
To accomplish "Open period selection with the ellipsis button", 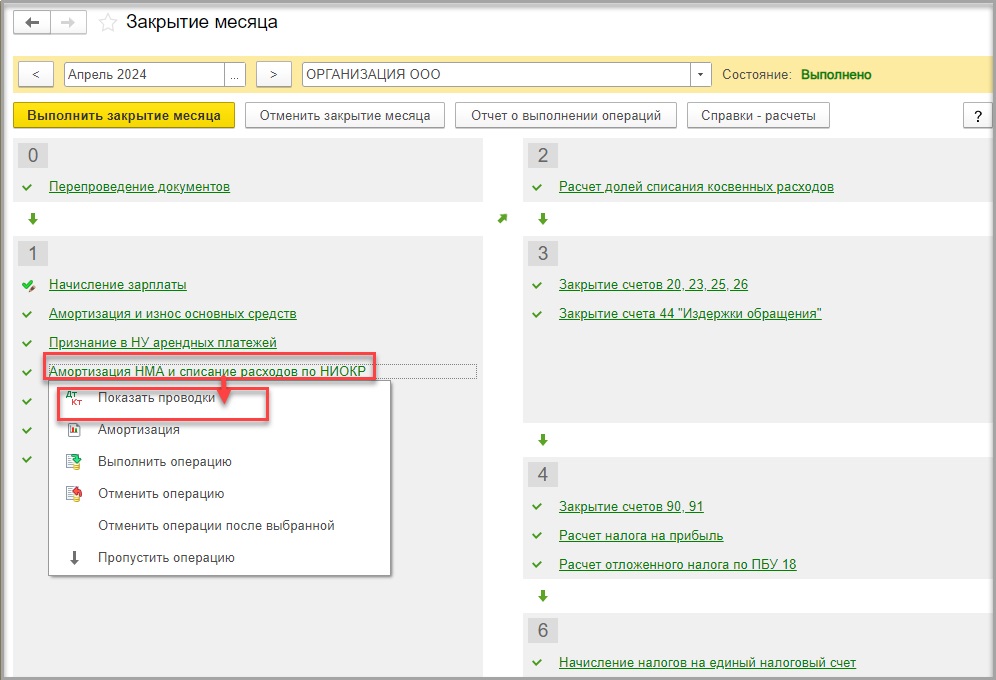I will coord(234,74).
